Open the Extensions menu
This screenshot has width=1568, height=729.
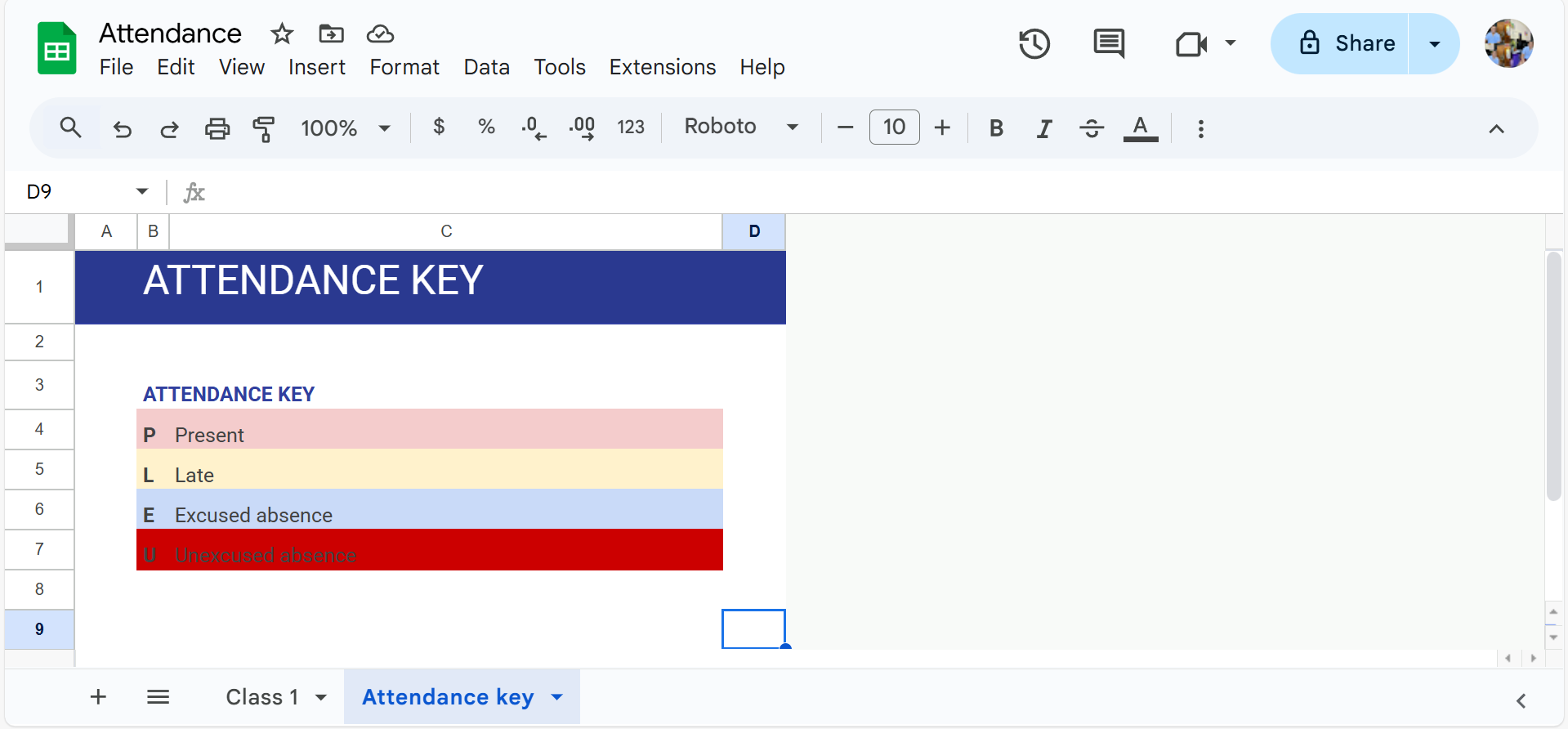[x=663, y=67]
